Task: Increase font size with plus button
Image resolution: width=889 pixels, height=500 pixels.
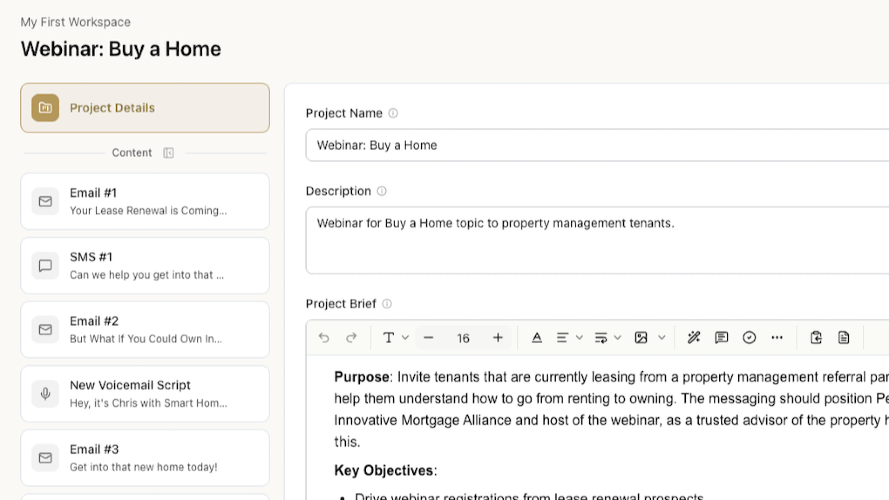Action: 498,338
